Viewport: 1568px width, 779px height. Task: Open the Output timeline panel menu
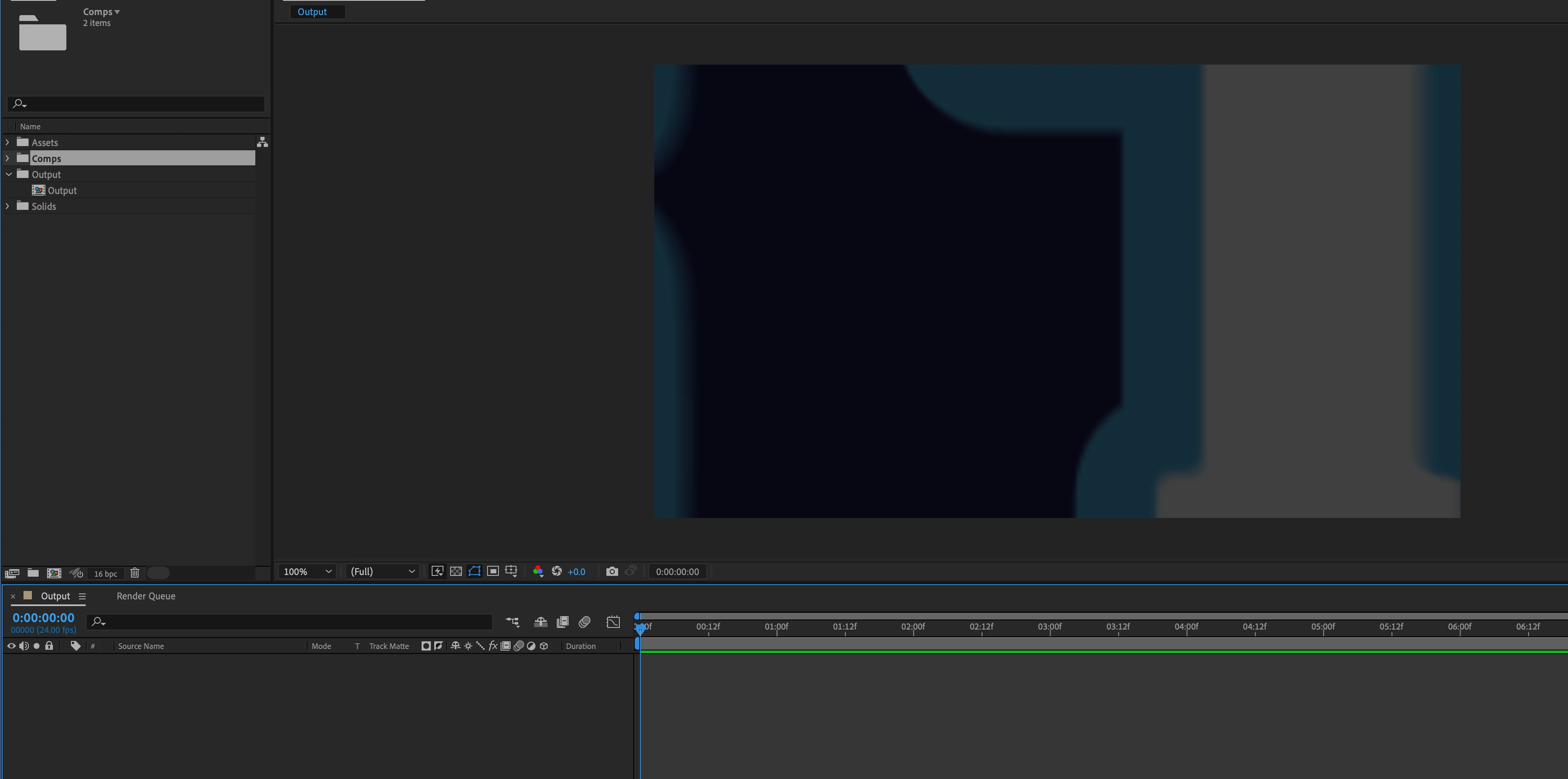(82, 596)
